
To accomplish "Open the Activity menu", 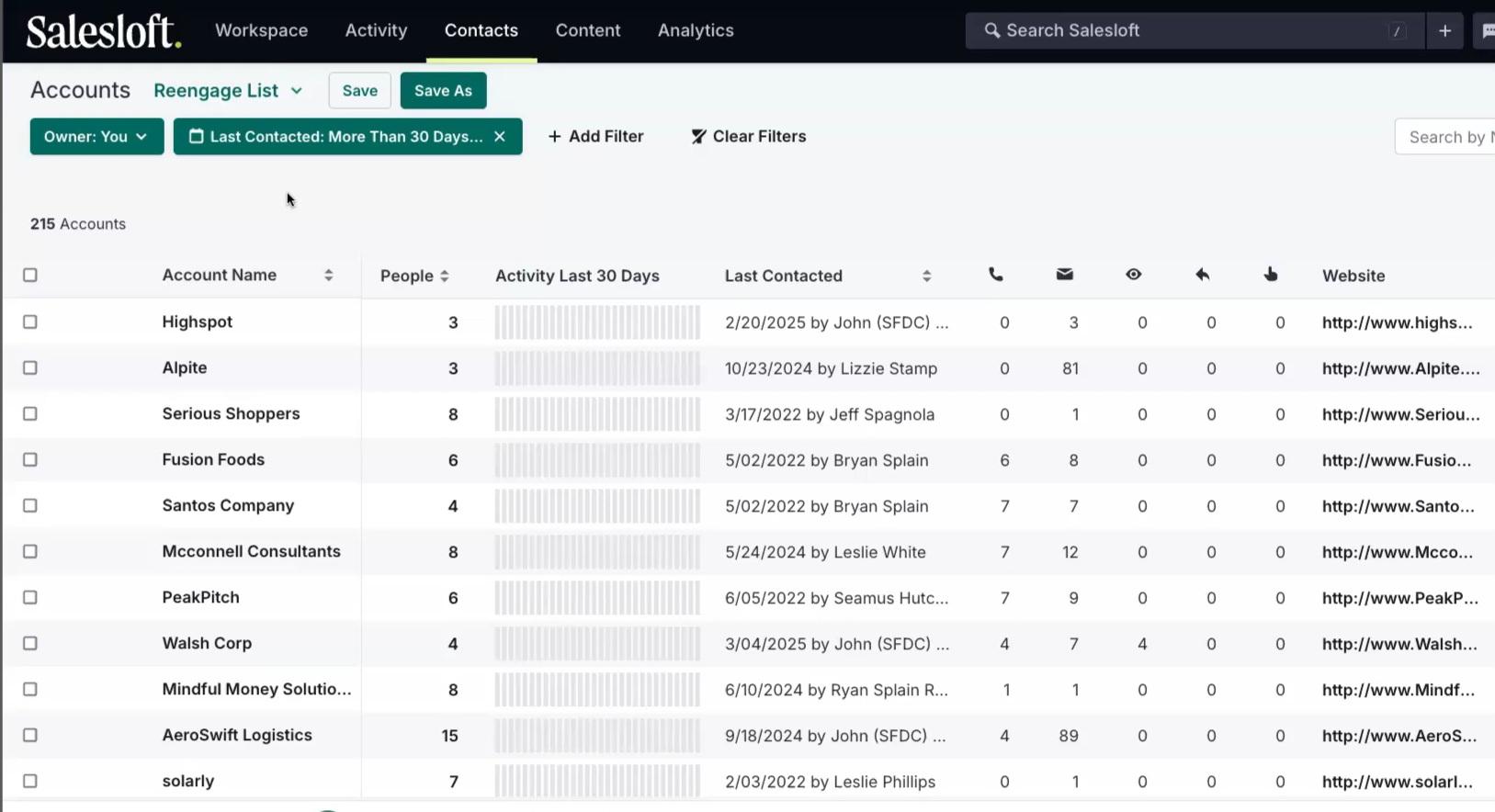I will (x=376, y=30).
